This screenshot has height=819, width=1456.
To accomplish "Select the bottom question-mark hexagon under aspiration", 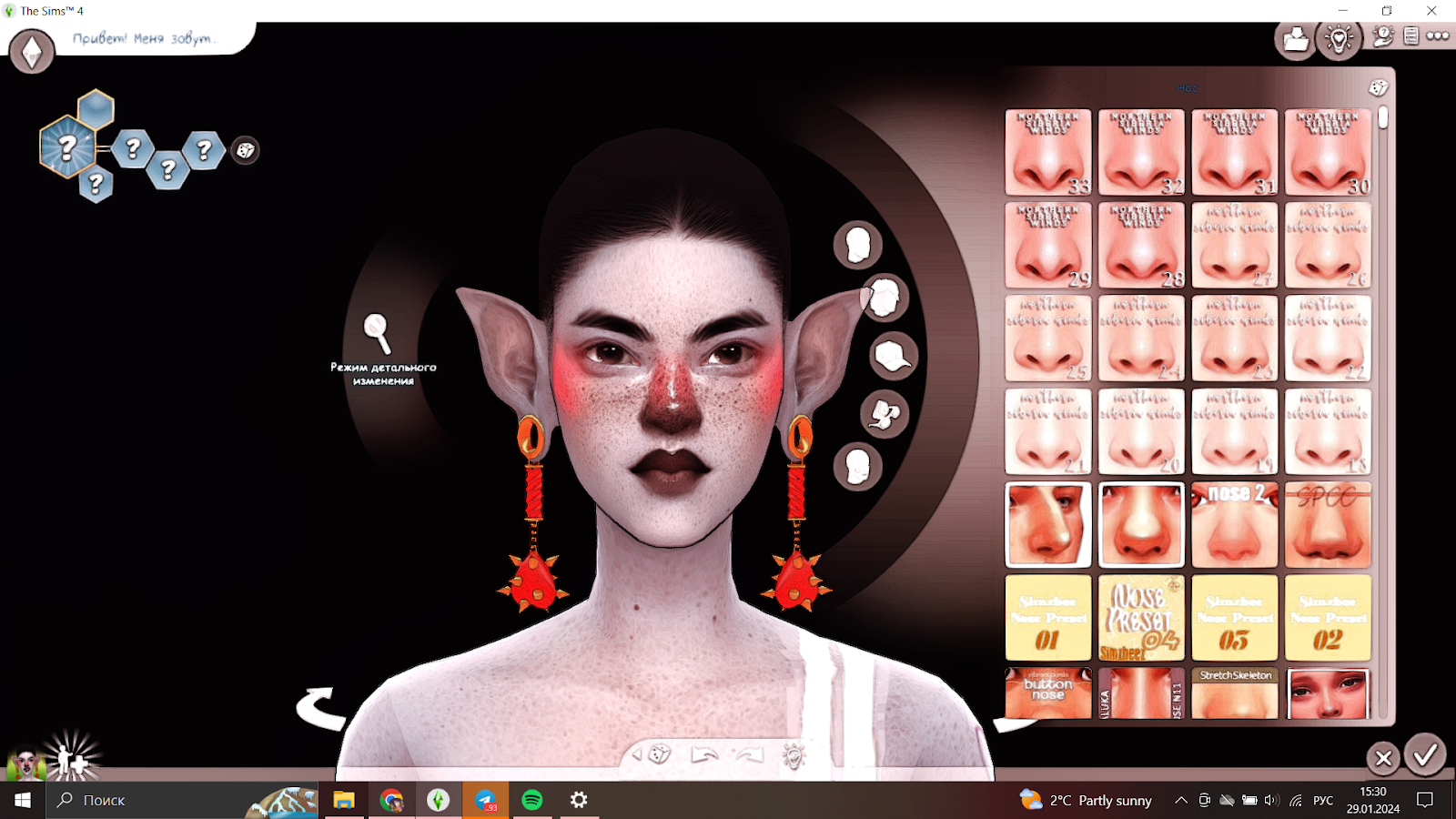I will click(96, 184).
